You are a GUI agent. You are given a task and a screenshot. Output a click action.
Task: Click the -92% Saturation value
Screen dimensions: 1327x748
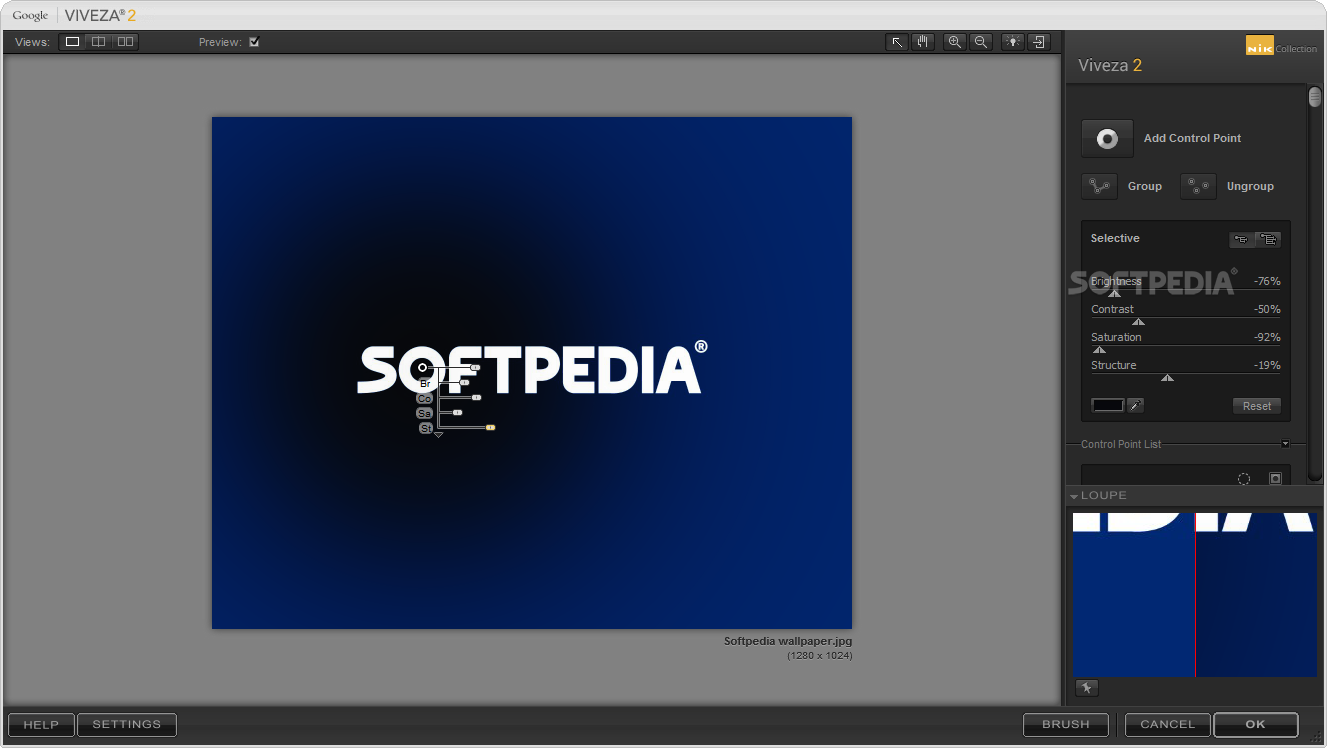point(1267,338)
